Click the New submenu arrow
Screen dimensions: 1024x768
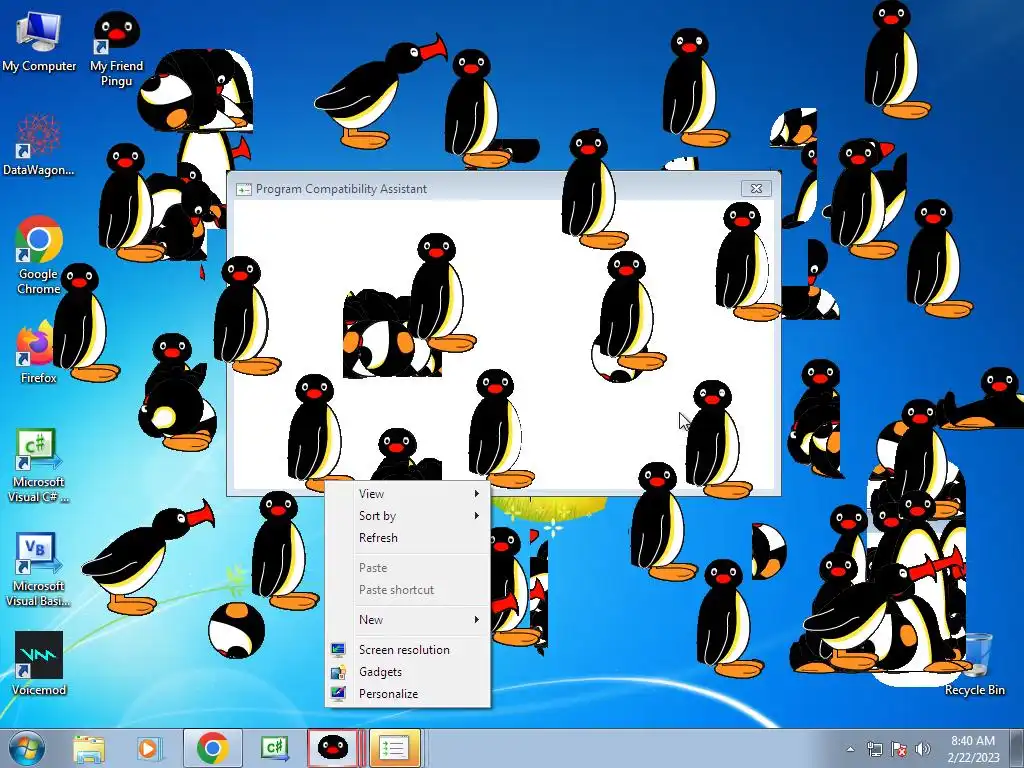coord(477,620)
